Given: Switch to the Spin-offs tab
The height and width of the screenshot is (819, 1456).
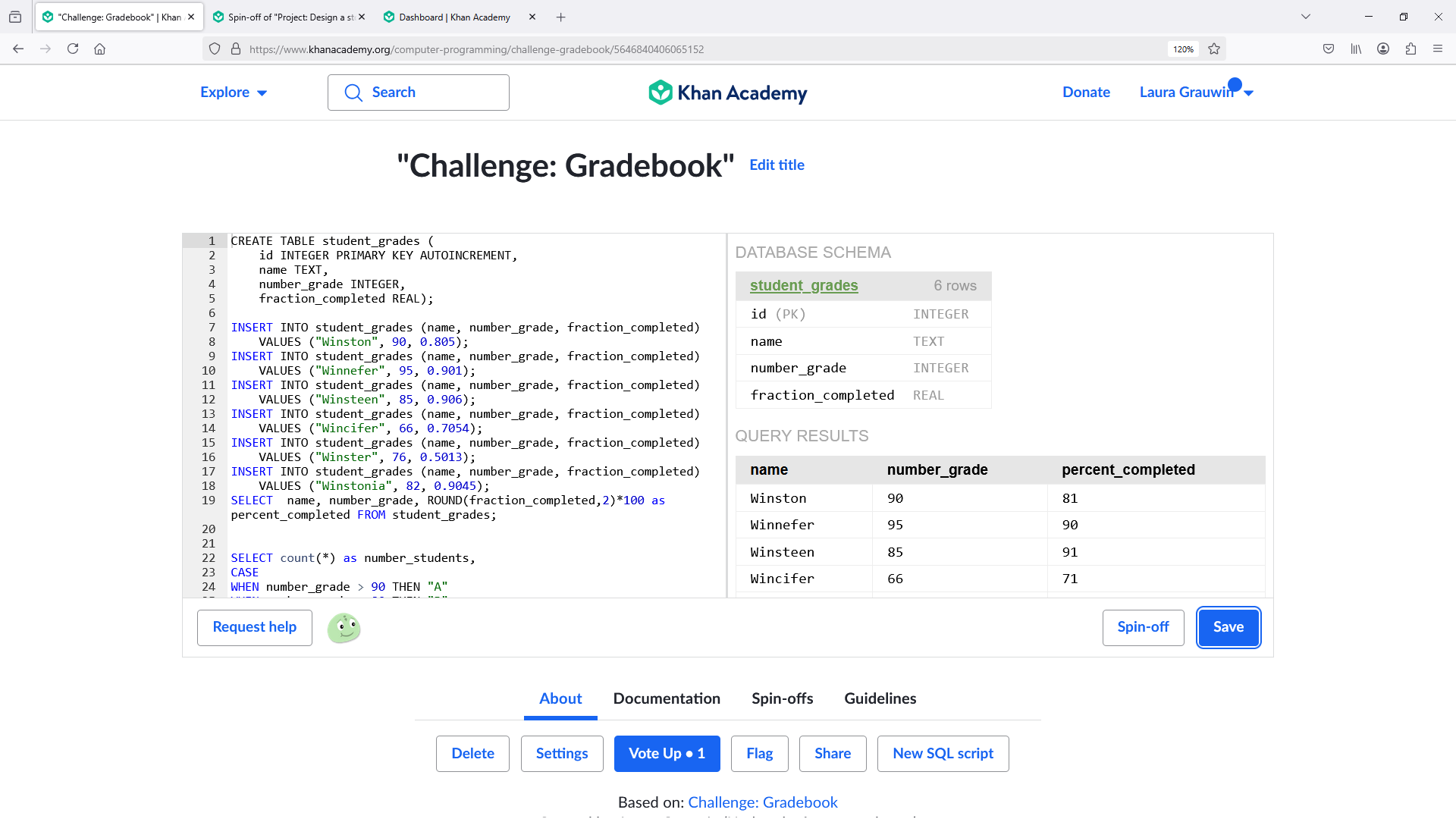Looking at the screenshot, I should [782, 698].
